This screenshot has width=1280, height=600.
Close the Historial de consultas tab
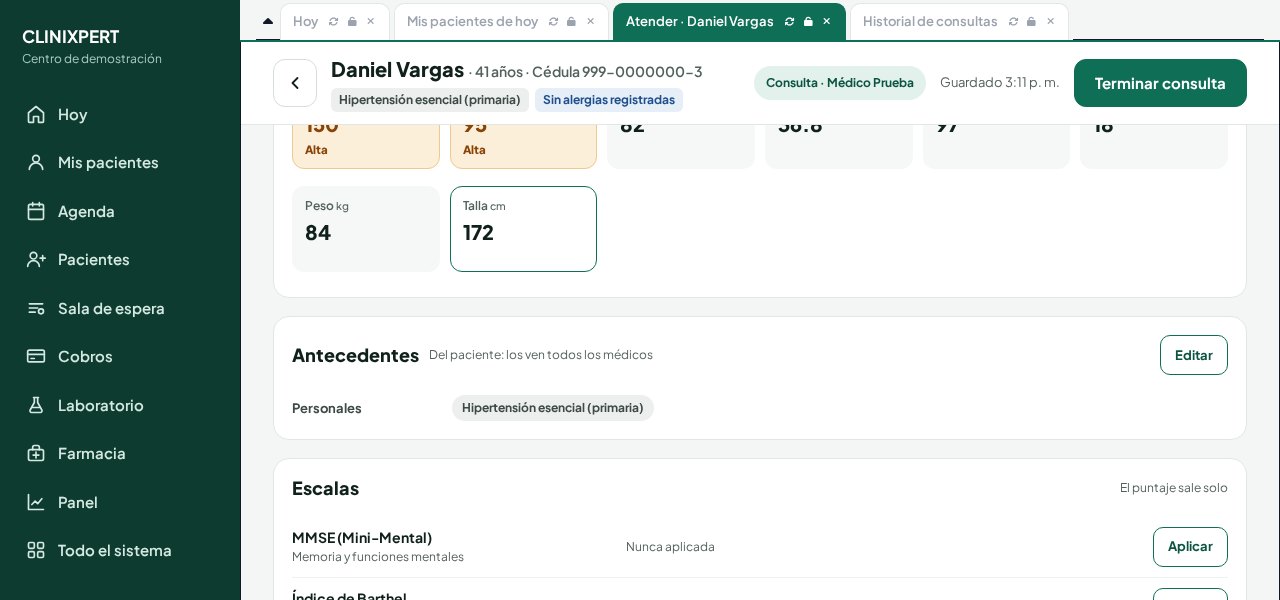click(x=1050, y=21)
